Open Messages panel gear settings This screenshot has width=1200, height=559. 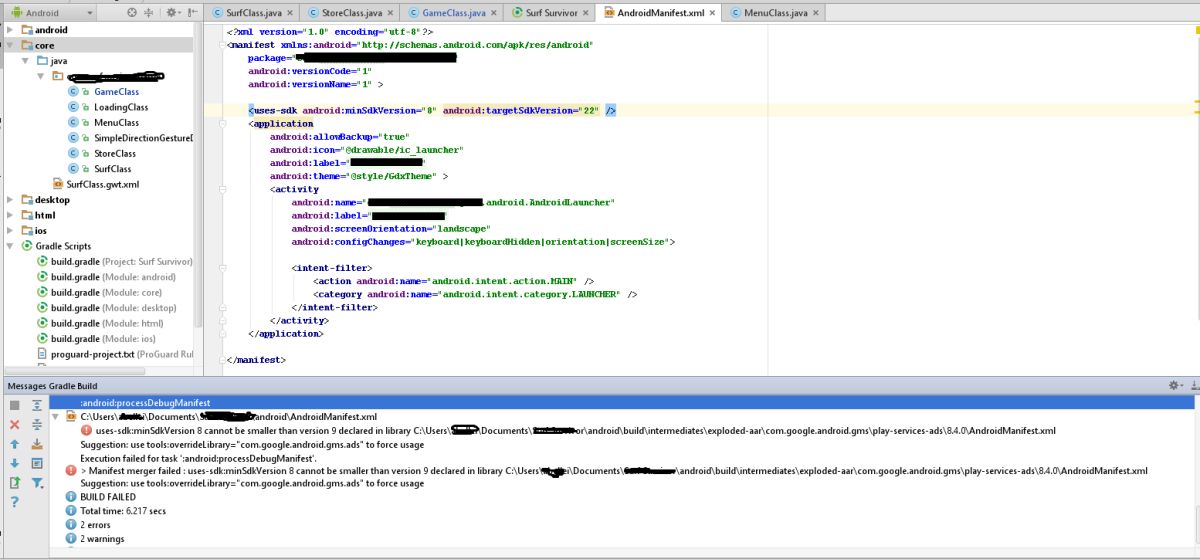coord(1175,385)
